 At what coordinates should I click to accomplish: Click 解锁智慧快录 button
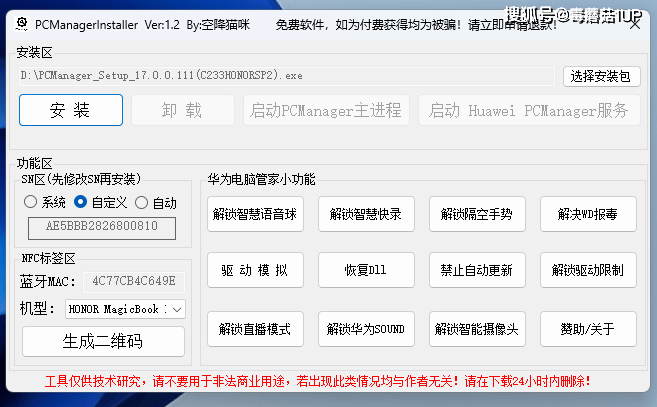(x=366, y=214)
